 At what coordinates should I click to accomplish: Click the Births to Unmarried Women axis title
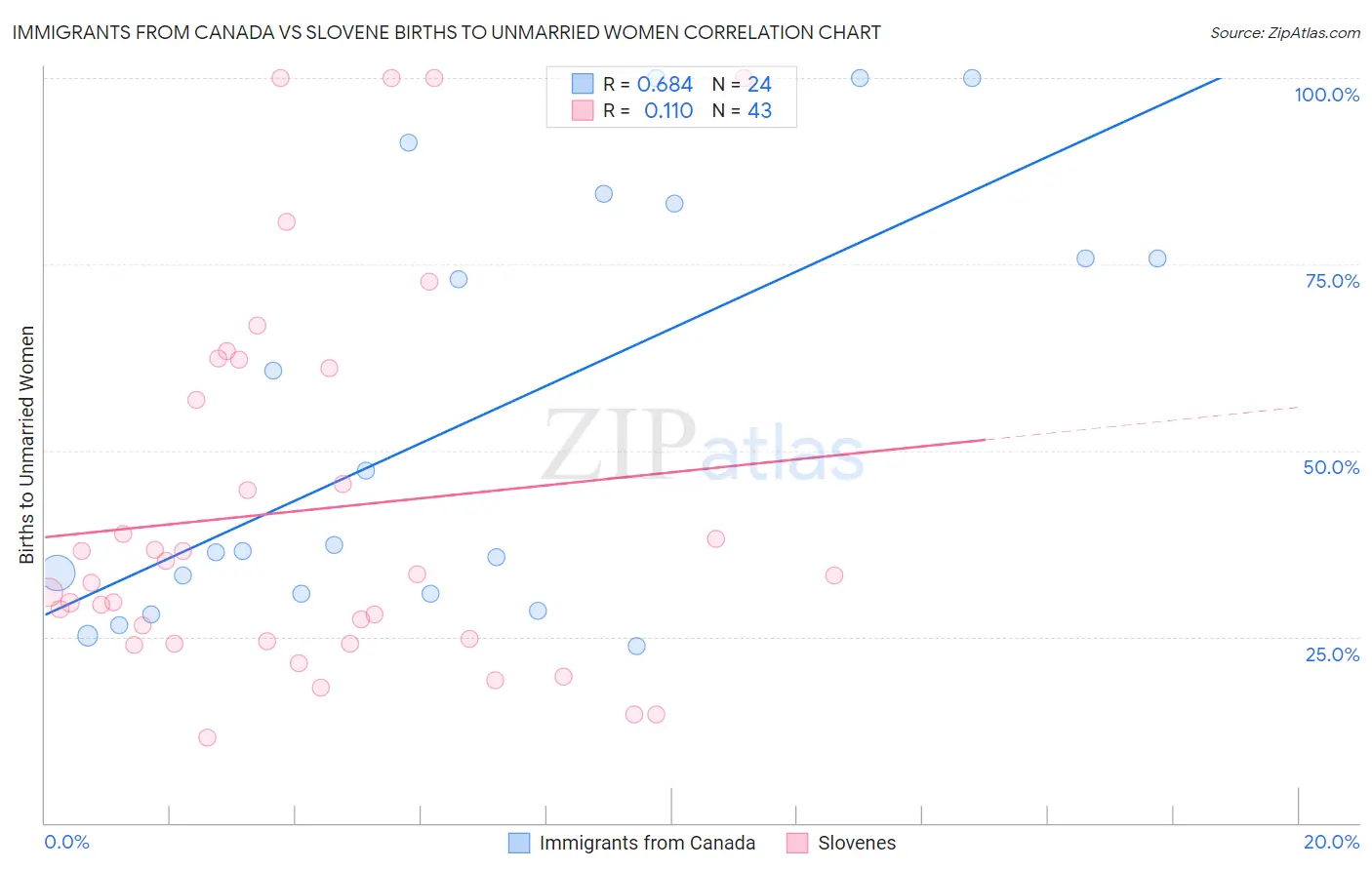(26, 445)
